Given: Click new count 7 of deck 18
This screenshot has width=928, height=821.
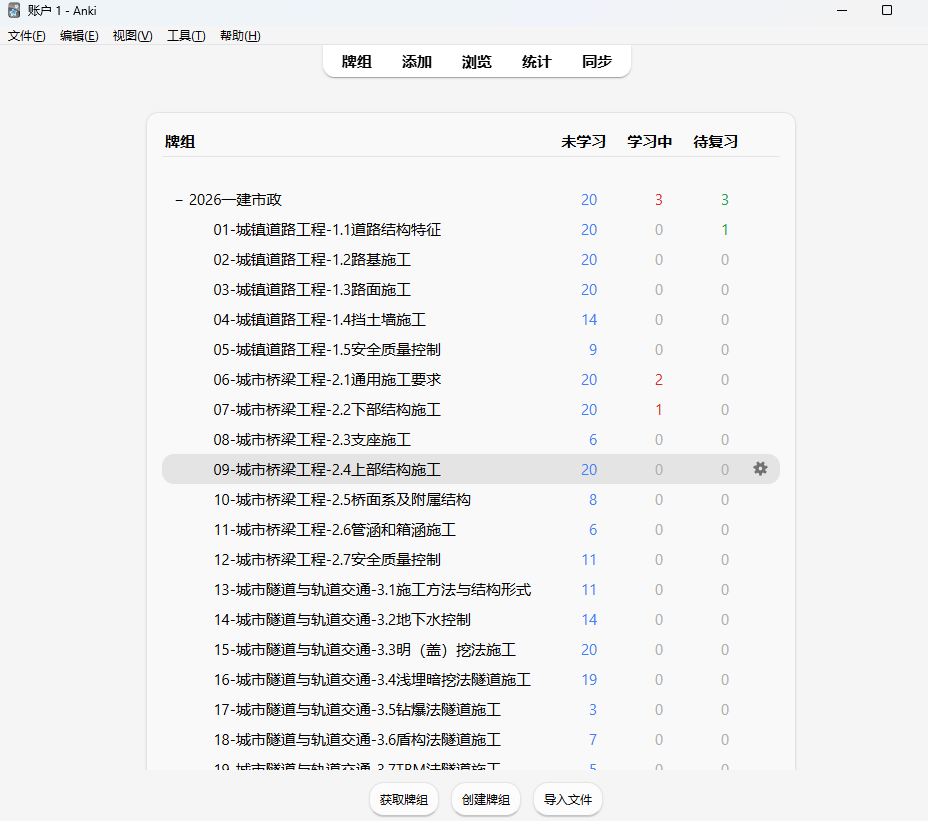Looking at the screenshot, I should point(593,740).
